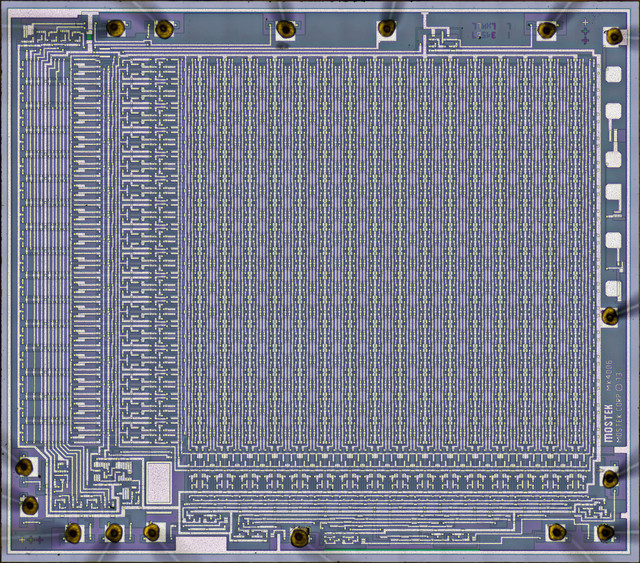
Task: Click the MK4006 part number marking
Action: tap(609, 376)
